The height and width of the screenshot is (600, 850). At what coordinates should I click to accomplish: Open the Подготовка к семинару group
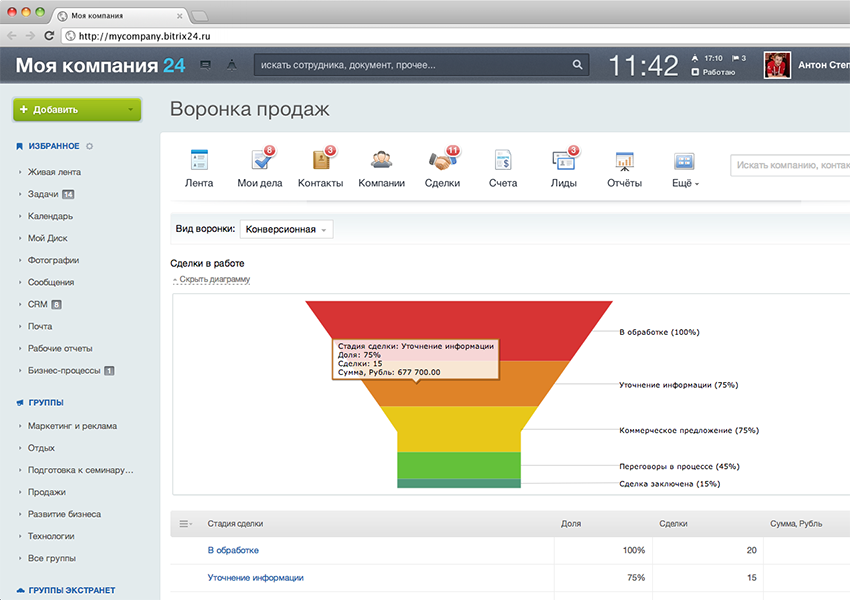click(x=80, y=470)
